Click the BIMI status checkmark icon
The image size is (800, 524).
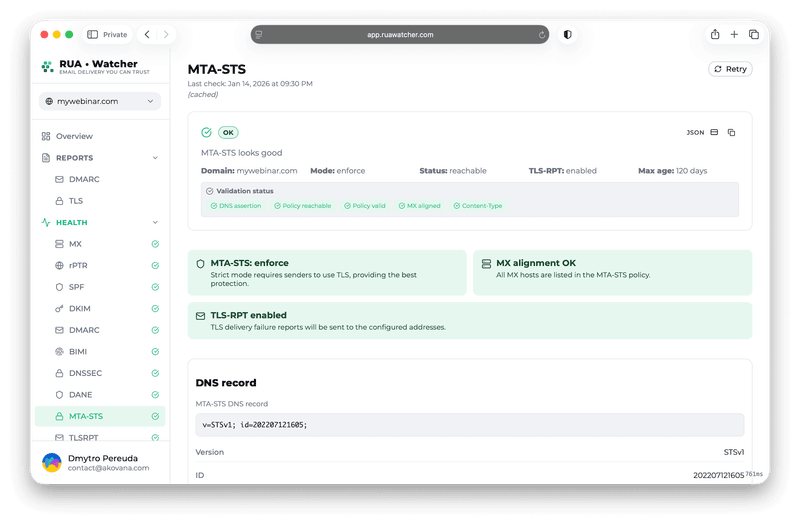pos(155,352)
